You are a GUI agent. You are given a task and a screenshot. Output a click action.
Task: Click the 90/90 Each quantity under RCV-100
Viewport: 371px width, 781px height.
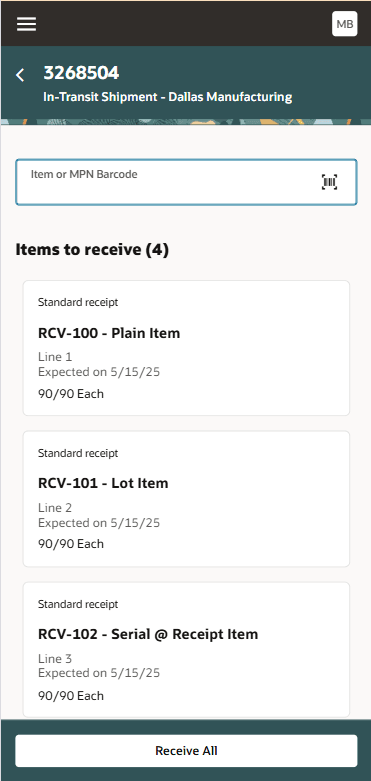71,394
